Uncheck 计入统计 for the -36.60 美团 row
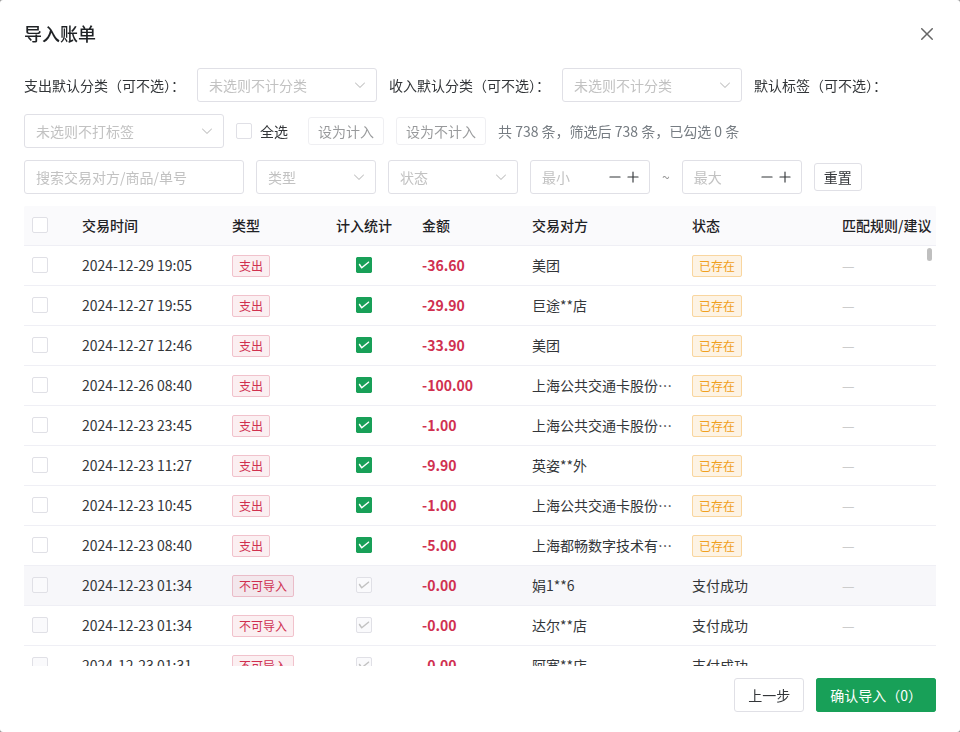The width and height of the screenshot is (960, 732). point(364,265)
